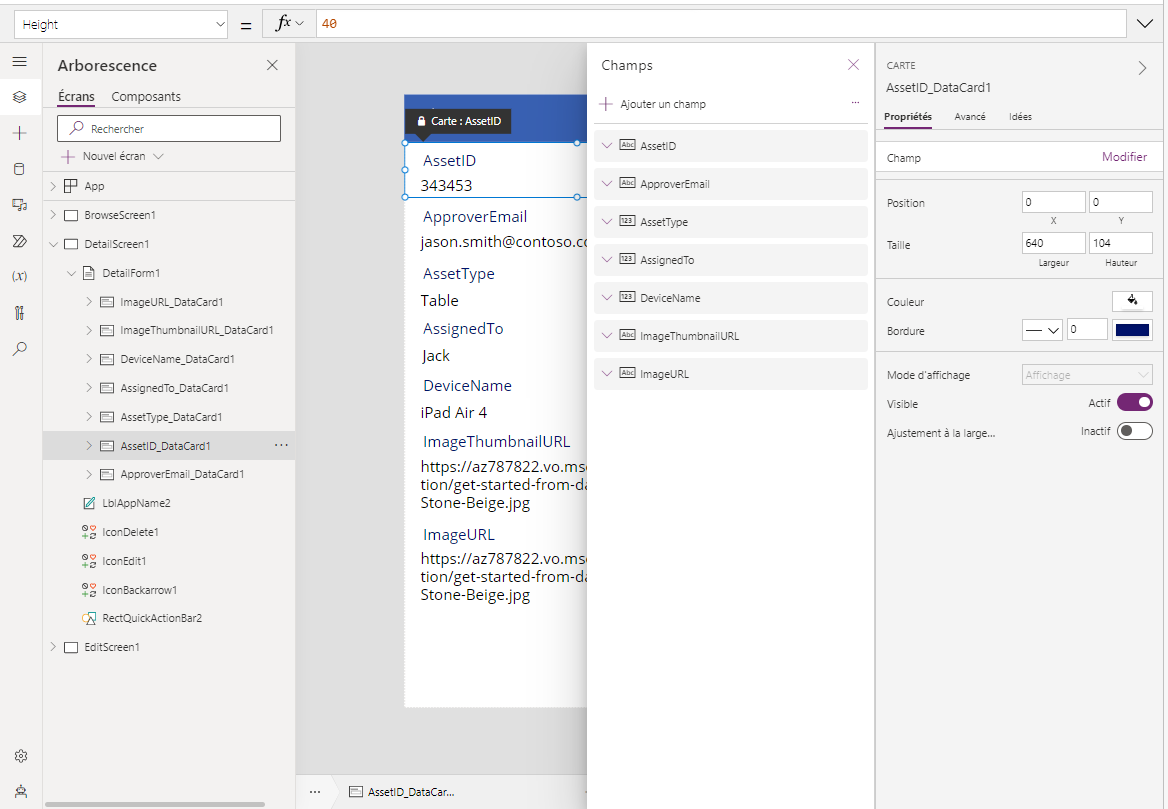Switch to the Avancé tab
1168x809 pixels.
click(970, 117)
